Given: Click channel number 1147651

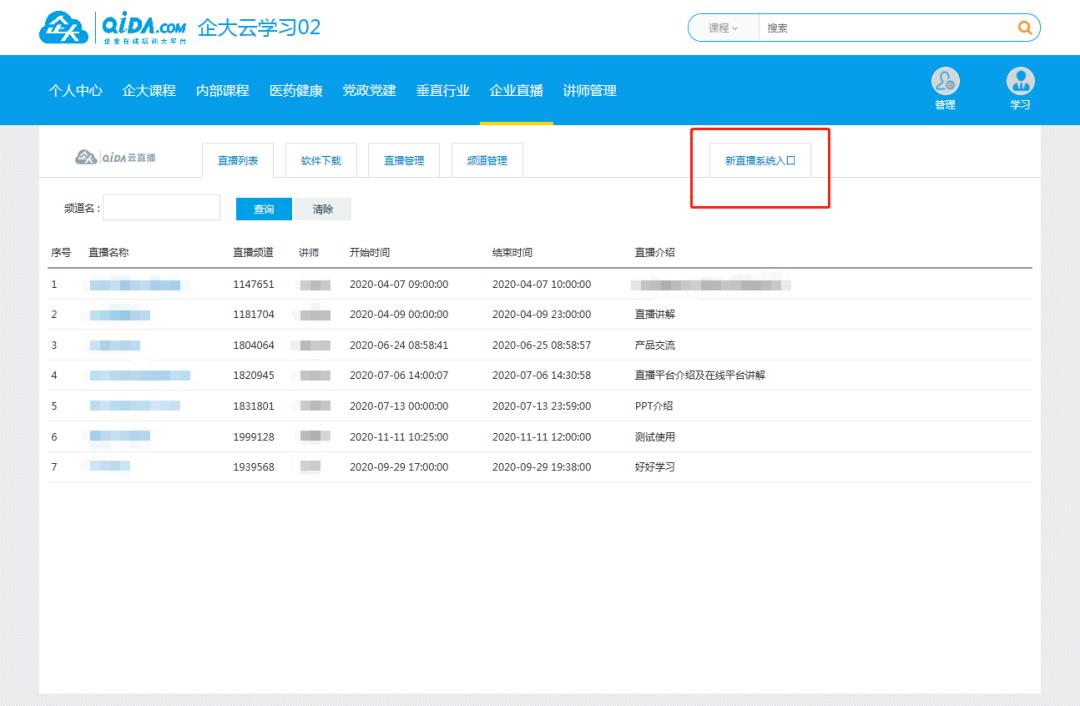Looking at the screenshot, I should [253, 284].
